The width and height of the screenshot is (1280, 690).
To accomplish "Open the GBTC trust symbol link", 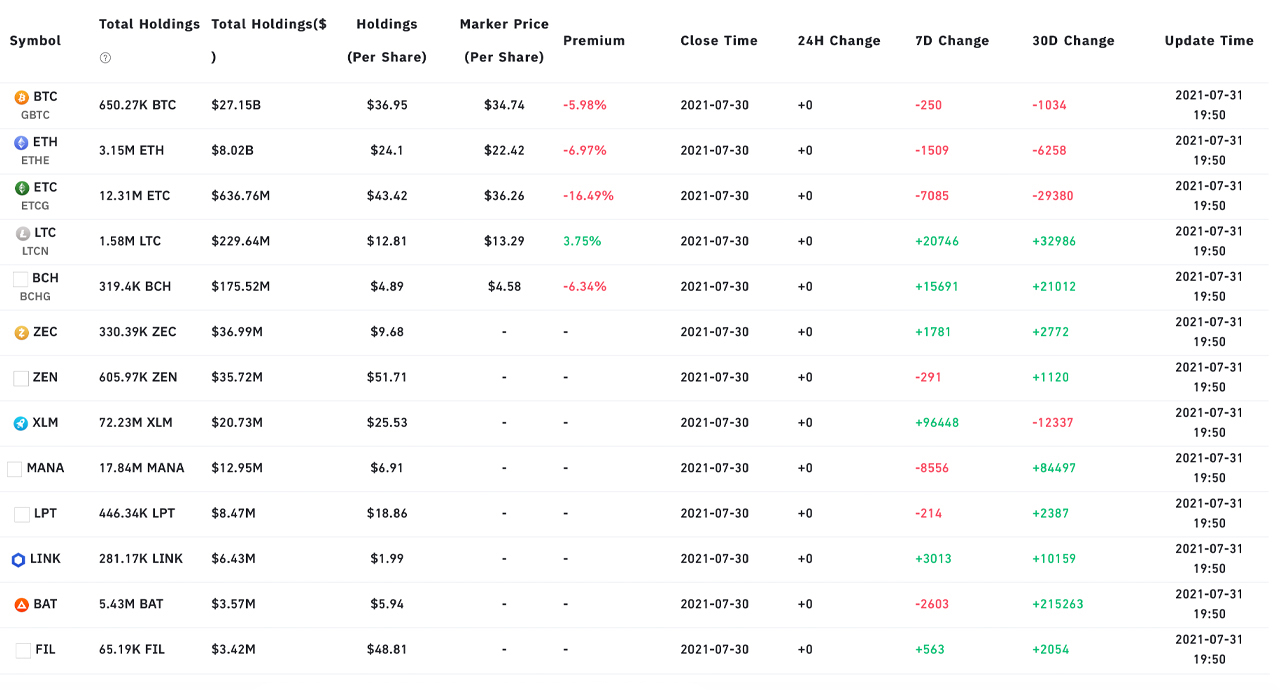I will click(35, 115).
